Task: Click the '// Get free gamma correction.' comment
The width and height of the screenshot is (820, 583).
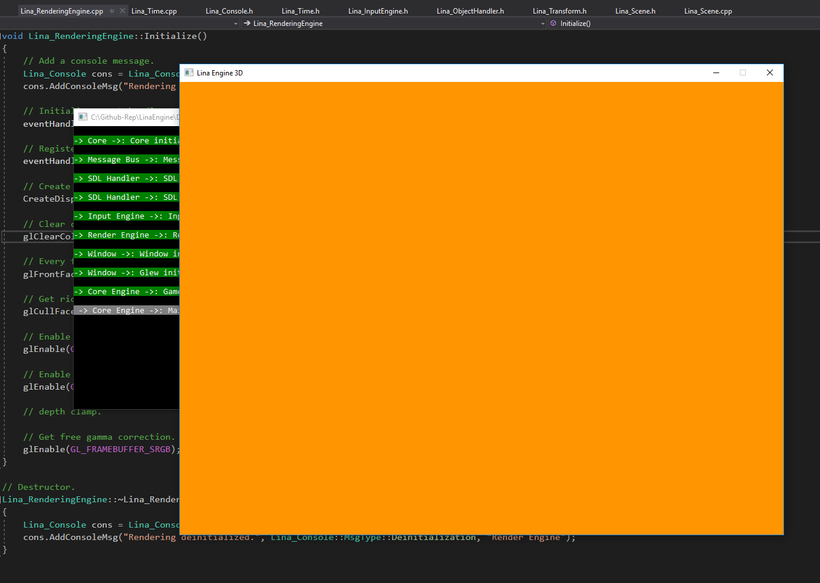Action: [x=99, y=437]
